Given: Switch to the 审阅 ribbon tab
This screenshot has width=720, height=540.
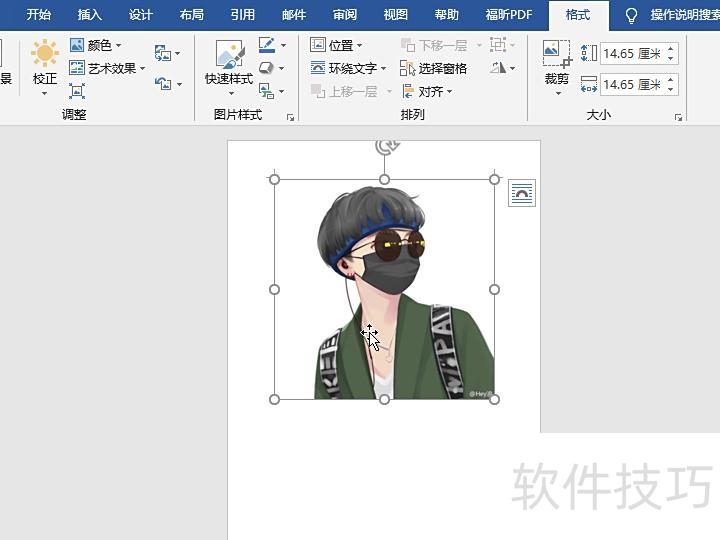Looking at the screenshot, I should point(345,15).
